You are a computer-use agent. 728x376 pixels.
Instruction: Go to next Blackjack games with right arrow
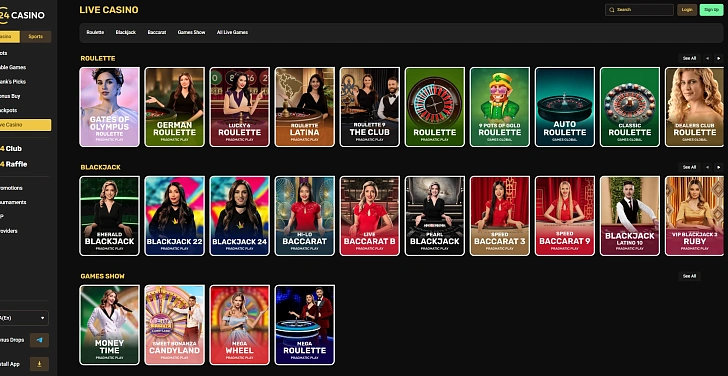click(719, 167)
